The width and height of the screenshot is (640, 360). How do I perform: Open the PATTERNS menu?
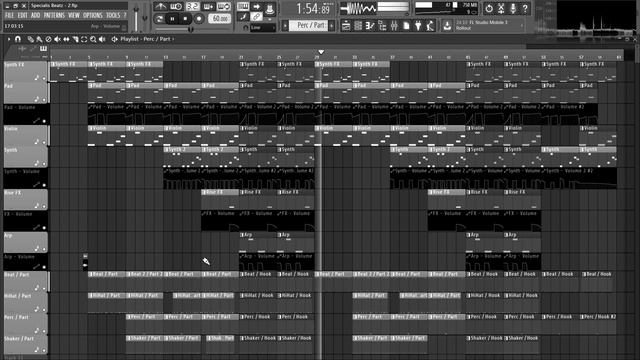[54, 16]
